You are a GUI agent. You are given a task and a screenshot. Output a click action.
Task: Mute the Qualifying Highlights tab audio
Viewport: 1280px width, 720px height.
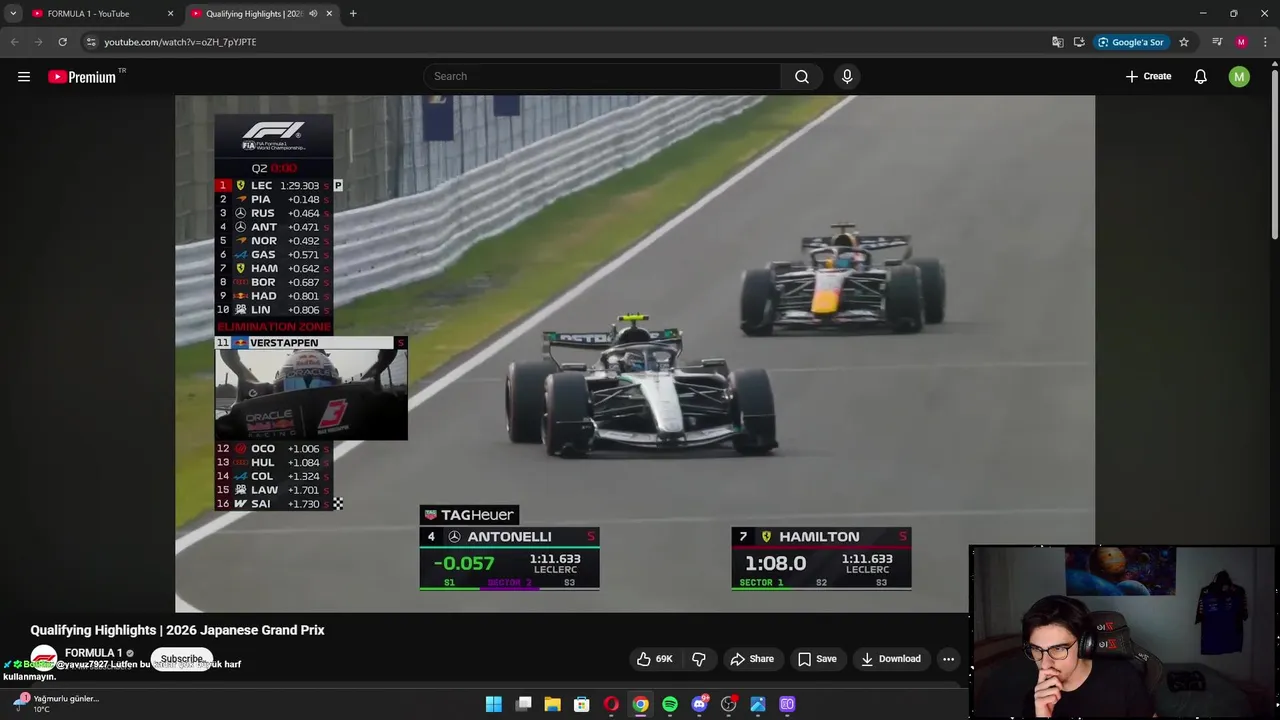(313, 14)
